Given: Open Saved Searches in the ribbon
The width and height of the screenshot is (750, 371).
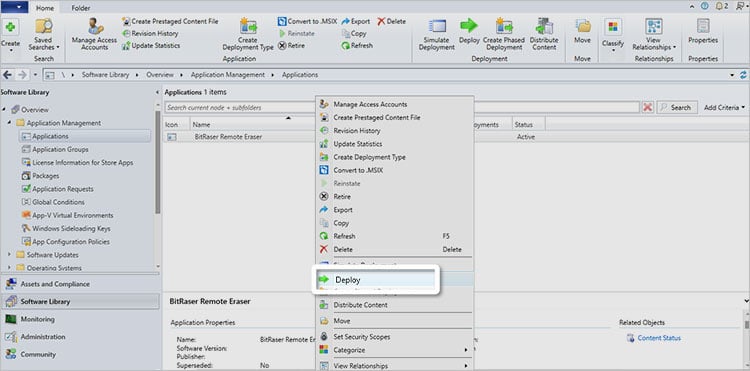Looking at the screenshot, I should point(44,34).
